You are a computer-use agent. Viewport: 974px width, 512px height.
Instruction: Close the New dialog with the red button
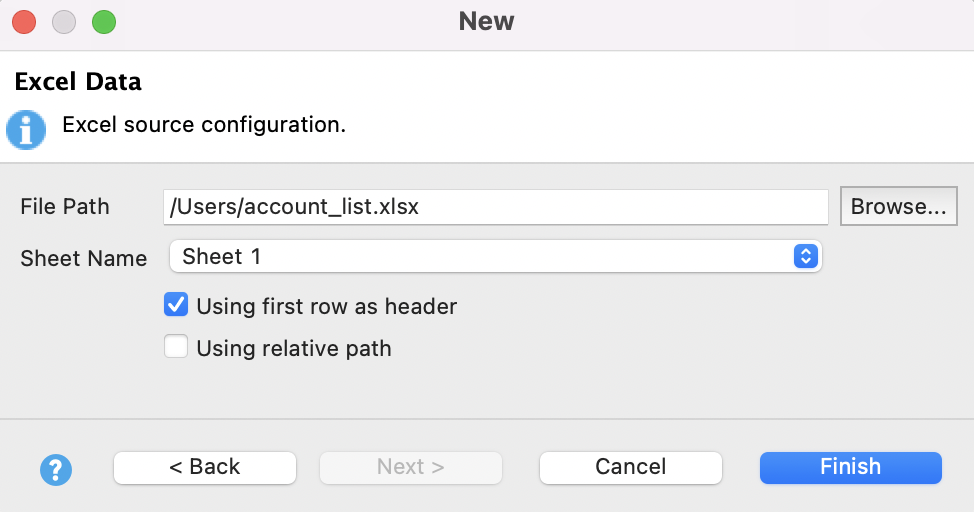coord(24,21)
